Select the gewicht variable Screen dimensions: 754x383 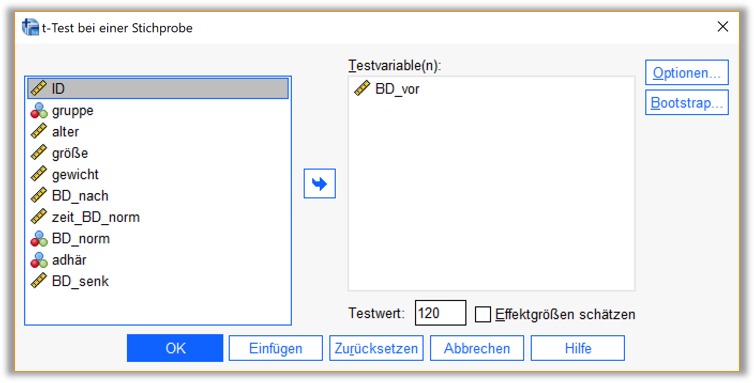pyautogui.click(x=158, y=174)
